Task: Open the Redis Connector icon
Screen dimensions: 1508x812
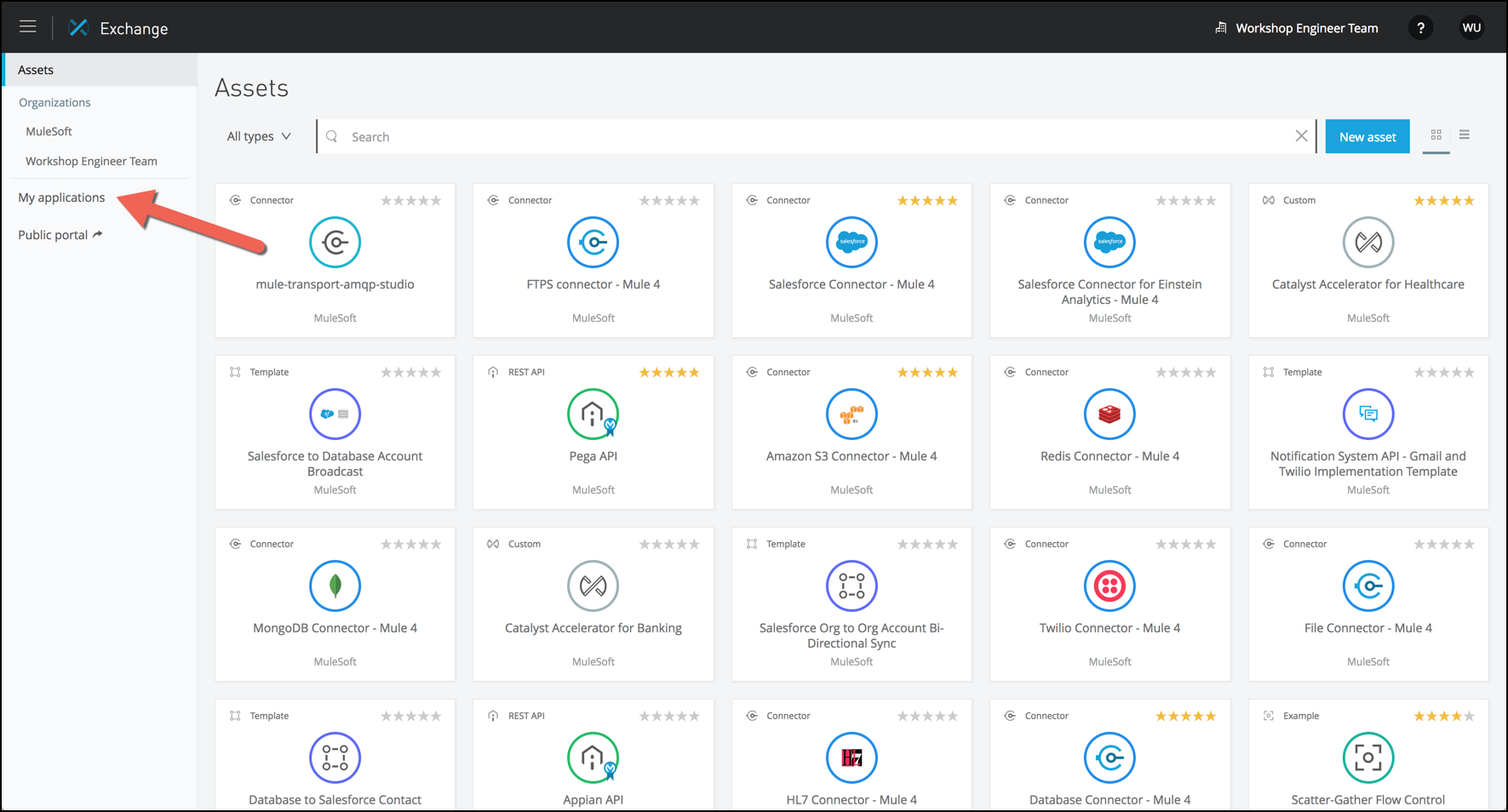Action: [1109, 414]
